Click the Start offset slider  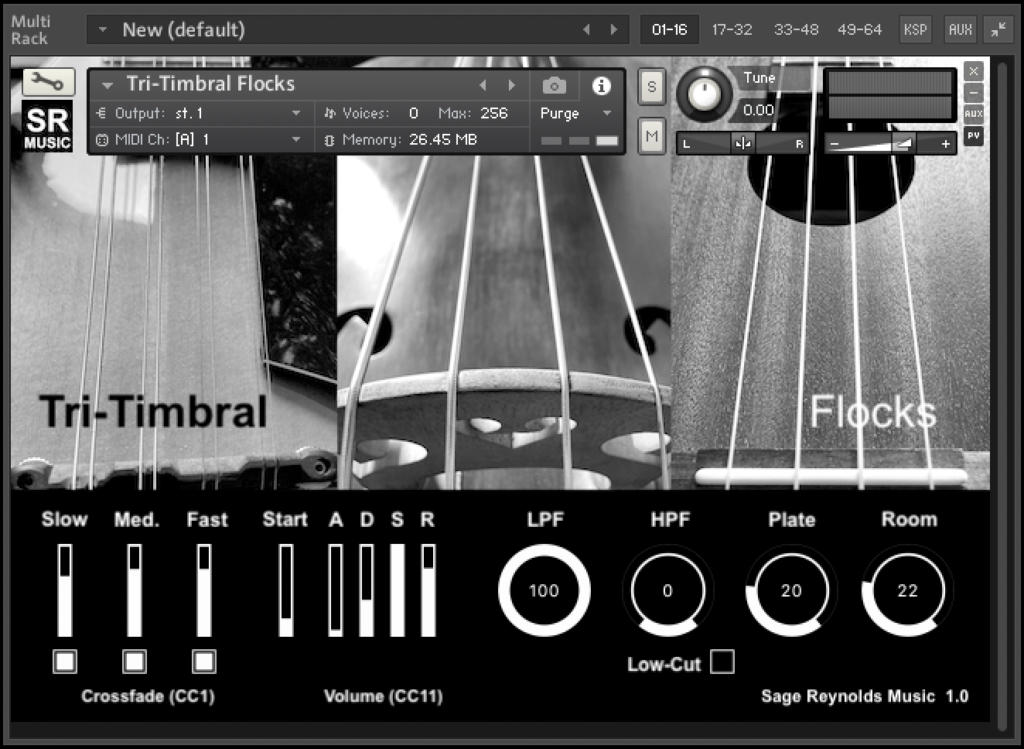285,590
